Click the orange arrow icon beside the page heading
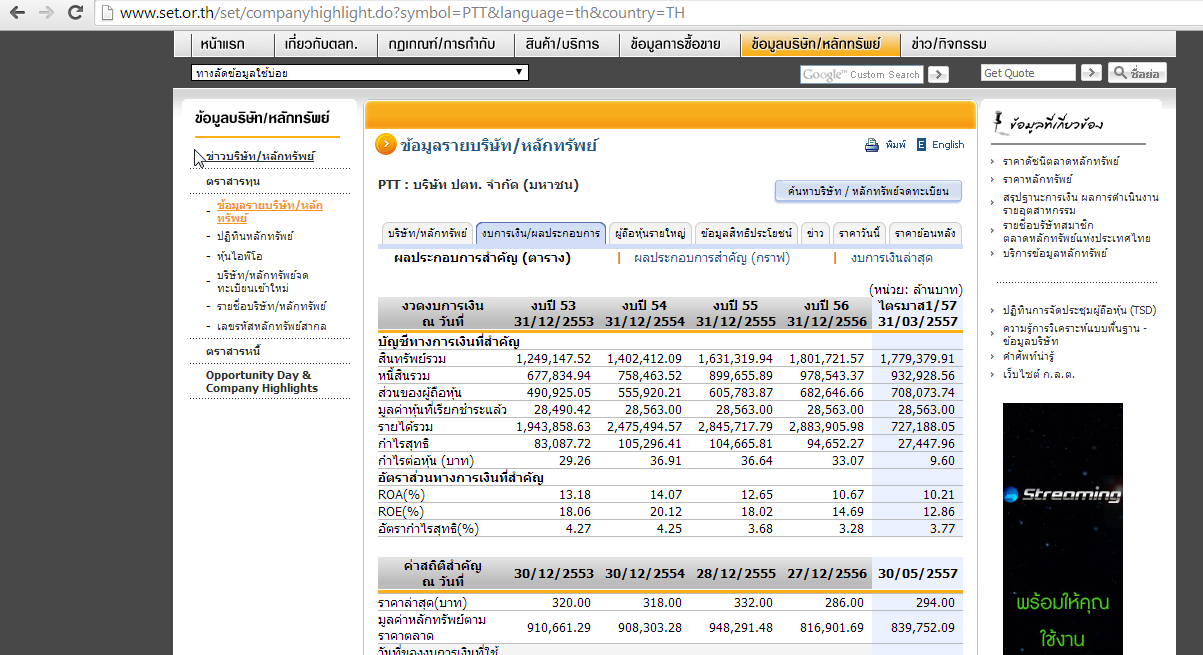1203x655 pixels. coord(385,145)
